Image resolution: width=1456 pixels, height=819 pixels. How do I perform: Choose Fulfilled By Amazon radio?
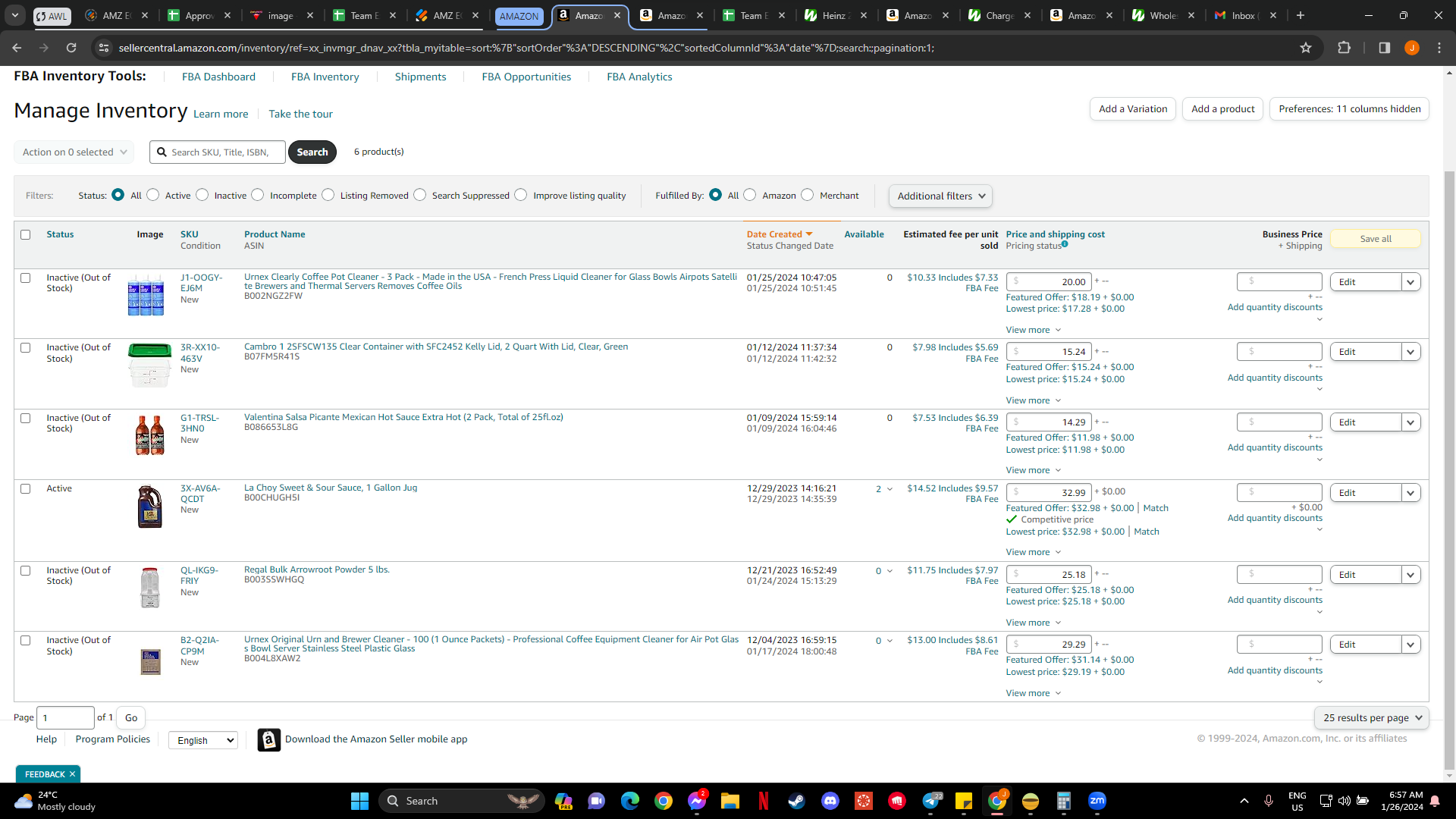750,195
